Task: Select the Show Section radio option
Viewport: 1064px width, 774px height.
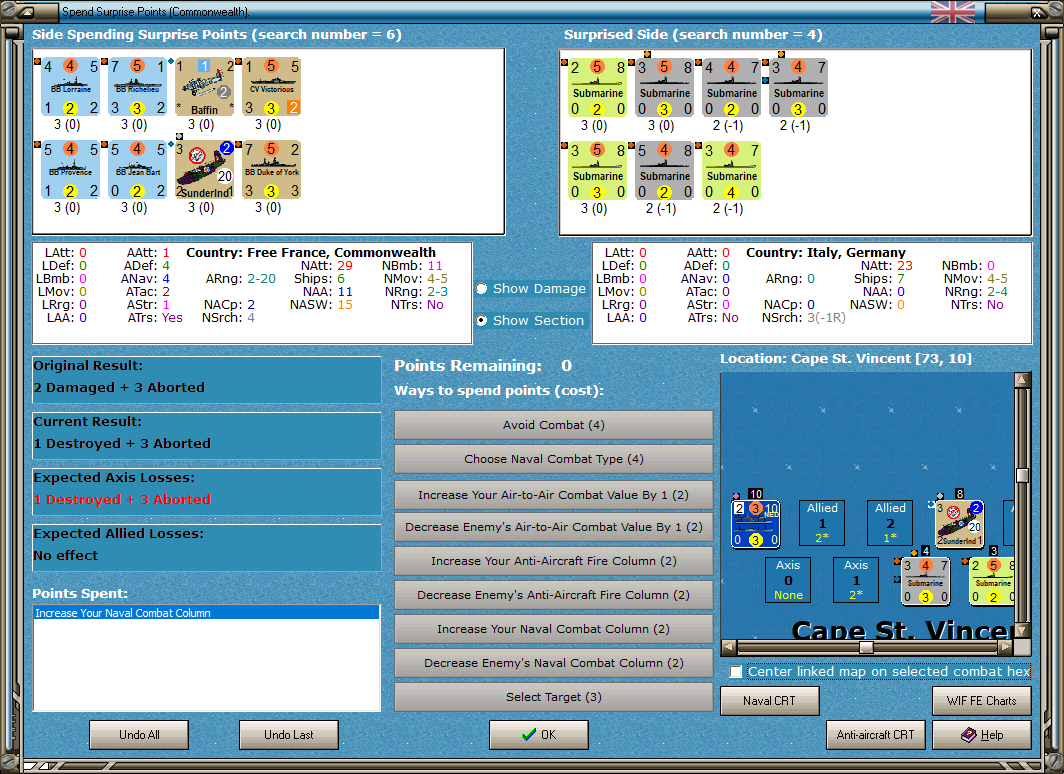Action: 482,320
